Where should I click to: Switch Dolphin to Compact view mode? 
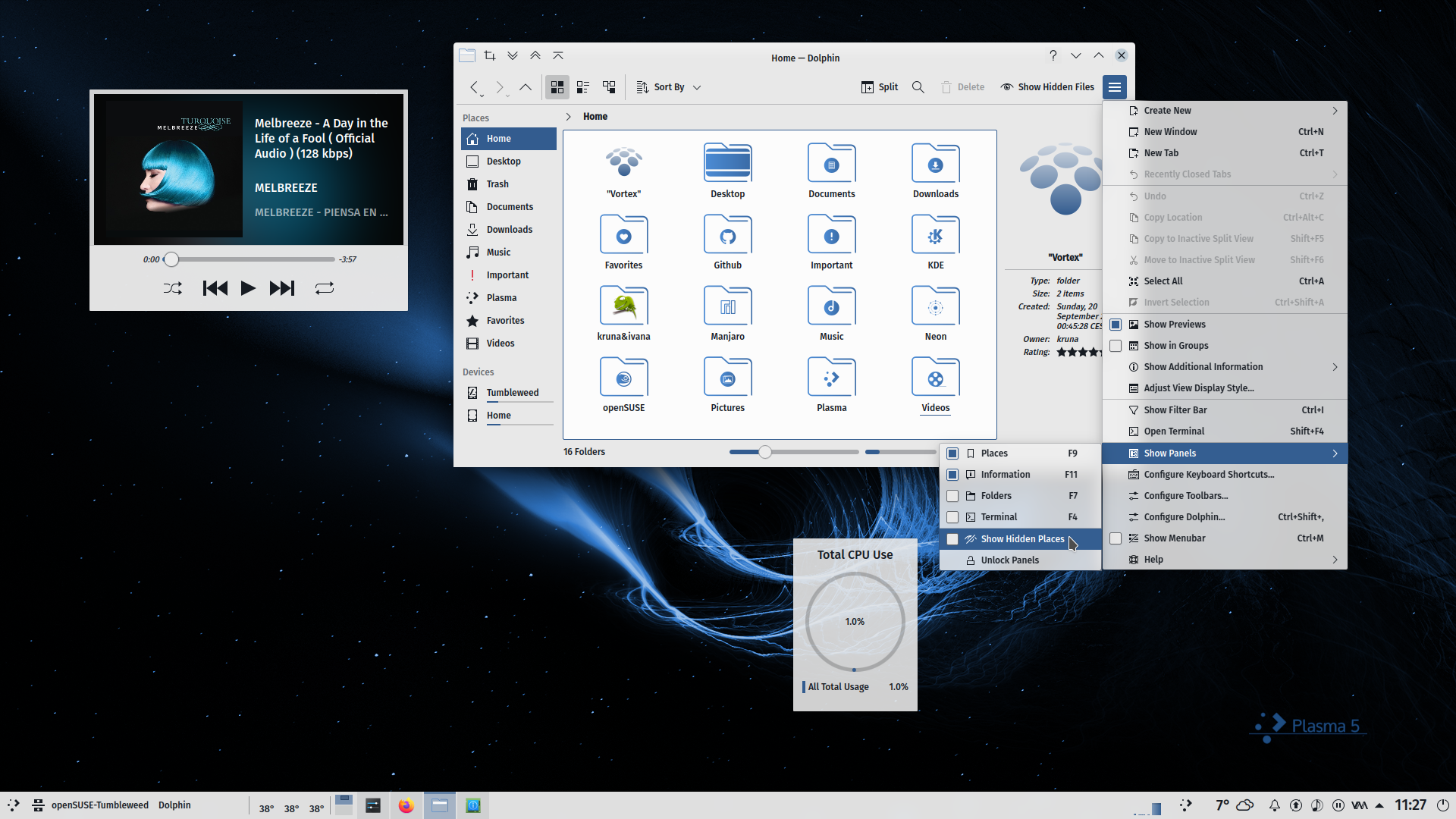pos(583,87)
